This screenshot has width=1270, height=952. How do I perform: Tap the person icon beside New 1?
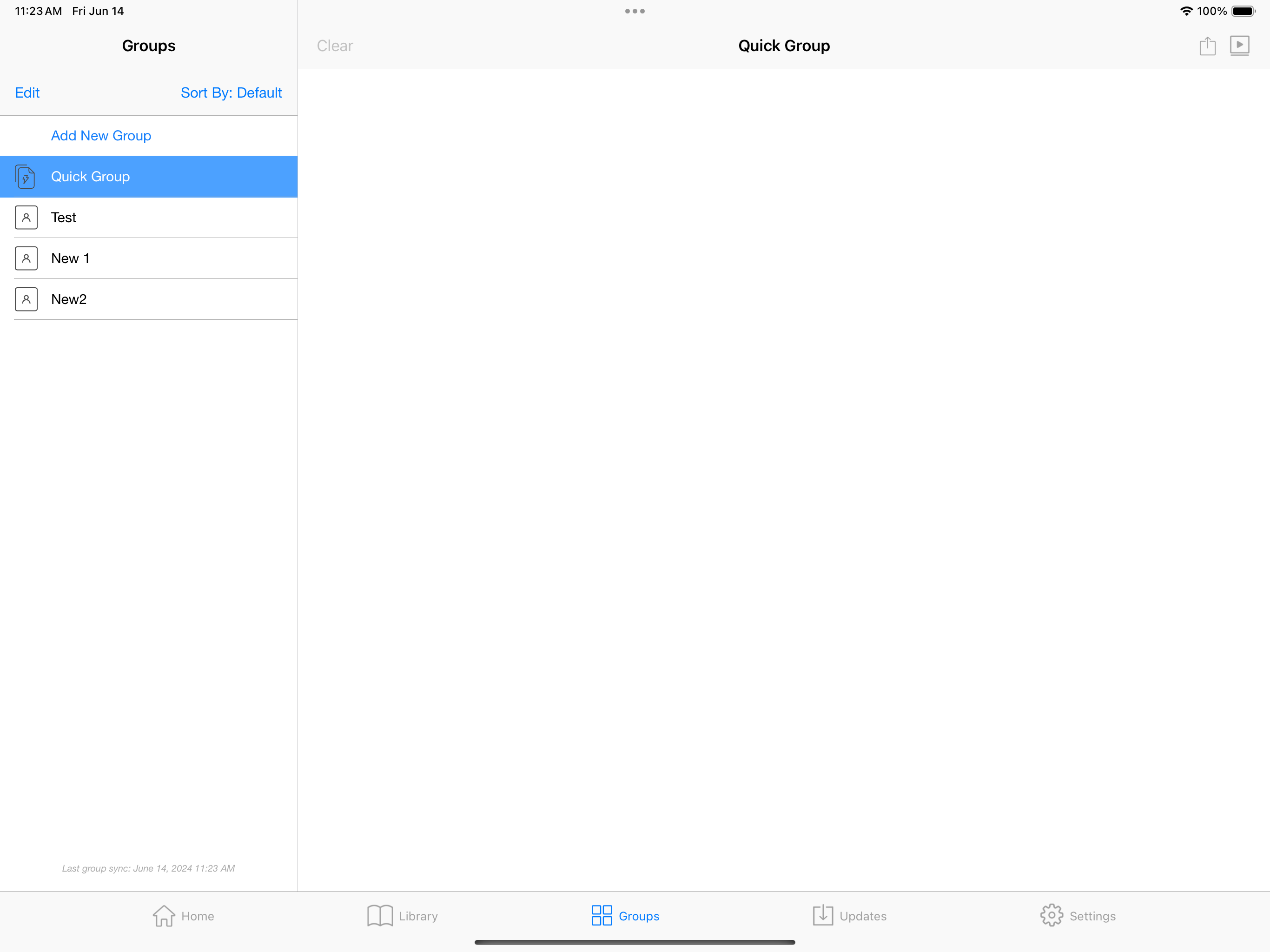[x=26, y=258]
